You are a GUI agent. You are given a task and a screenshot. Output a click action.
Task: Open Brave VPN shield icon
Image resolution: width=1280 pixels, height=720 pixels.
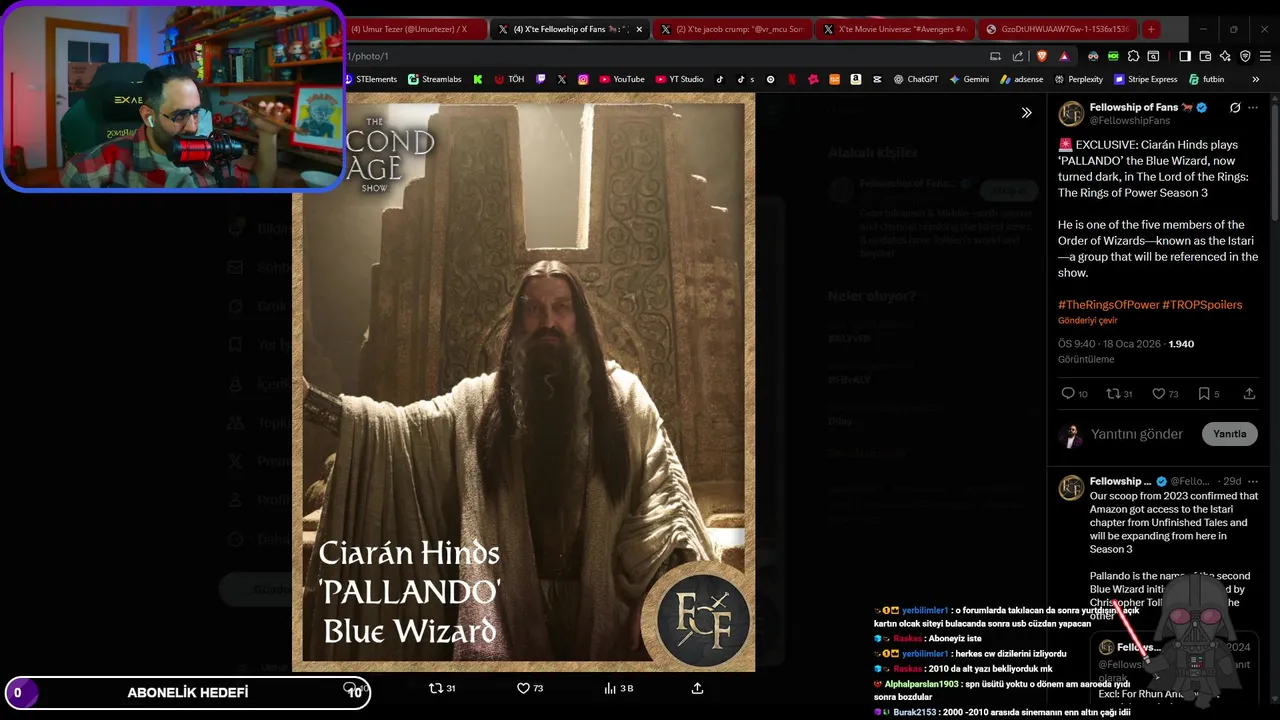click(x=1245, y=56)
